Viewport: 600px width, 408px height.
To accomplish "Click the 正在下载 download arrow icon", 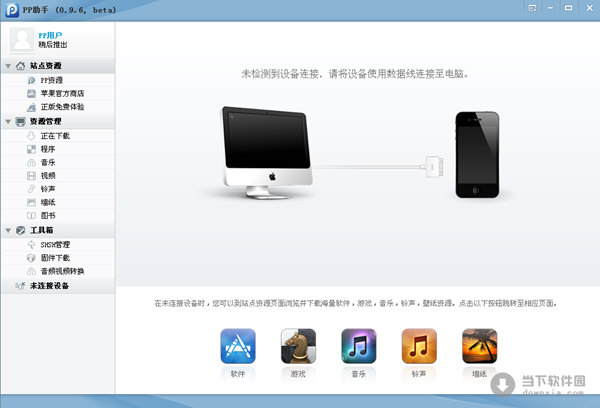I will point(31,136).
